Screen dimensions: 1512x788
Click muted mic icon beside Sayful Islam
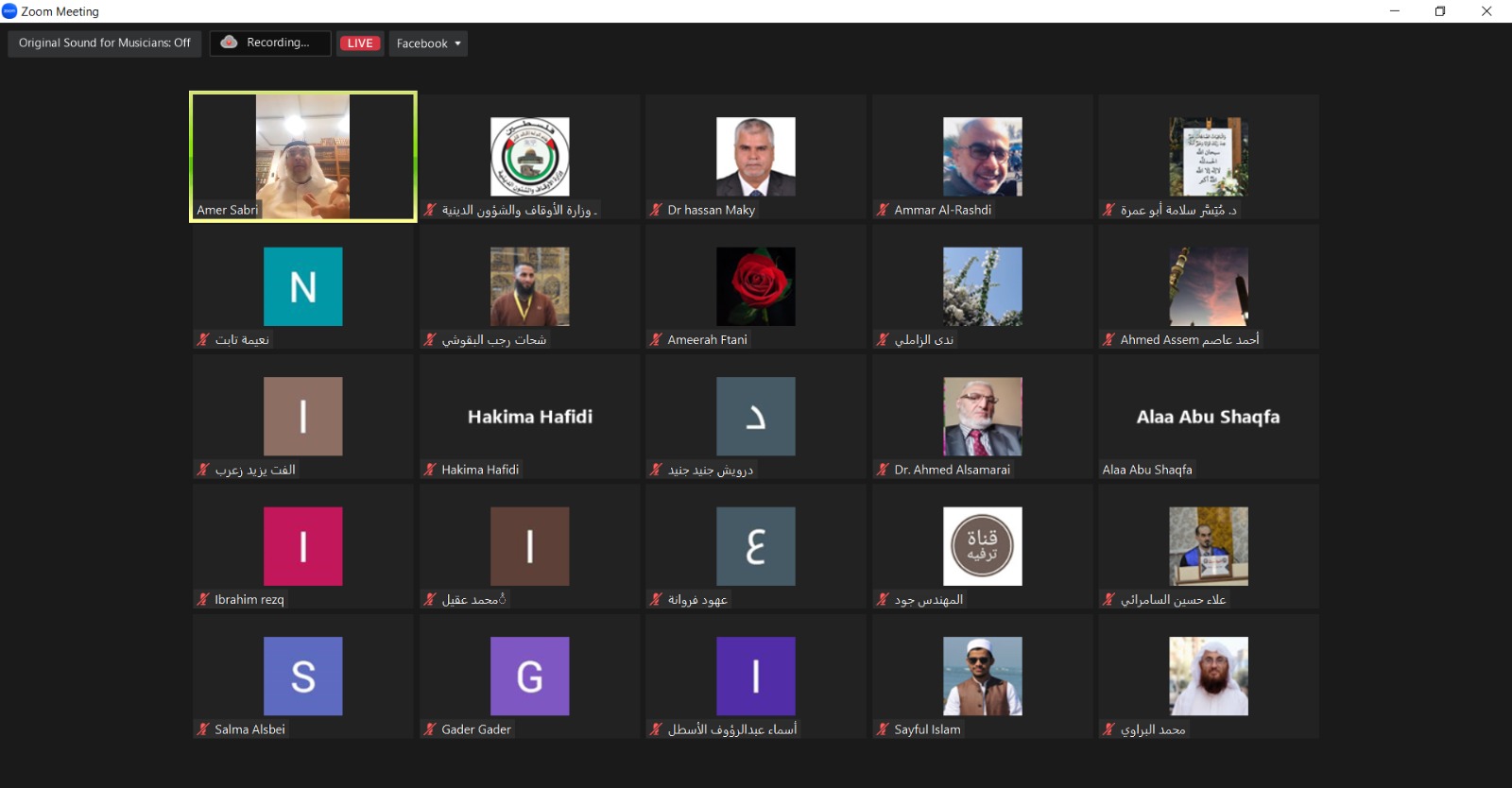tap(883, 729)
